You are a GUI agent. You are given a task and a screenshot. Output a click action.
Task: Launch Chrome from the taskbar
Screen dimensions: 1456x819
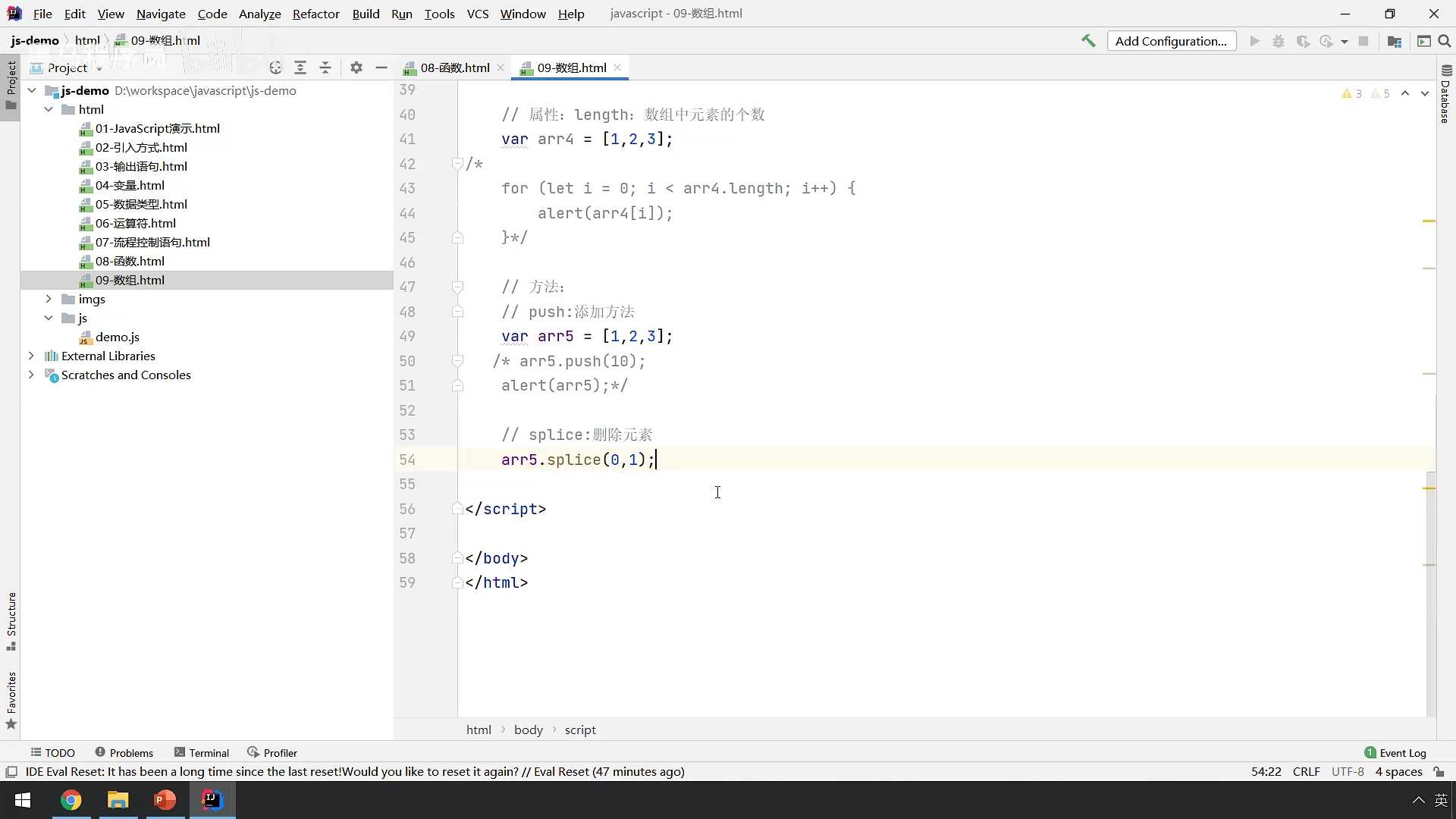71,800
